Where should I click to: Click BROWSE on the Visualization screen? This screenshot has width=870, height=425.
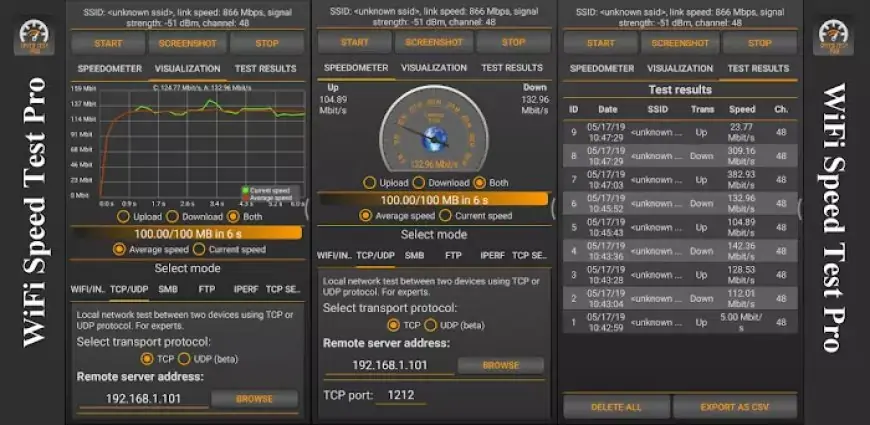[254, 399]
